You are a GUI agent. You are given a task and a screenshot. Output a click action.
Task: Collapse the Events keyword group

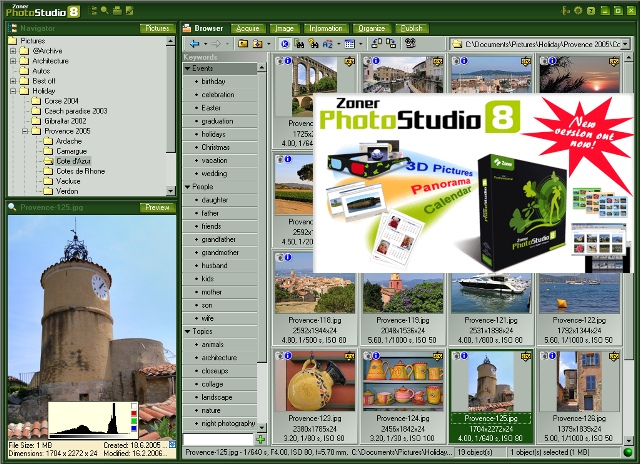click(188, 69)
